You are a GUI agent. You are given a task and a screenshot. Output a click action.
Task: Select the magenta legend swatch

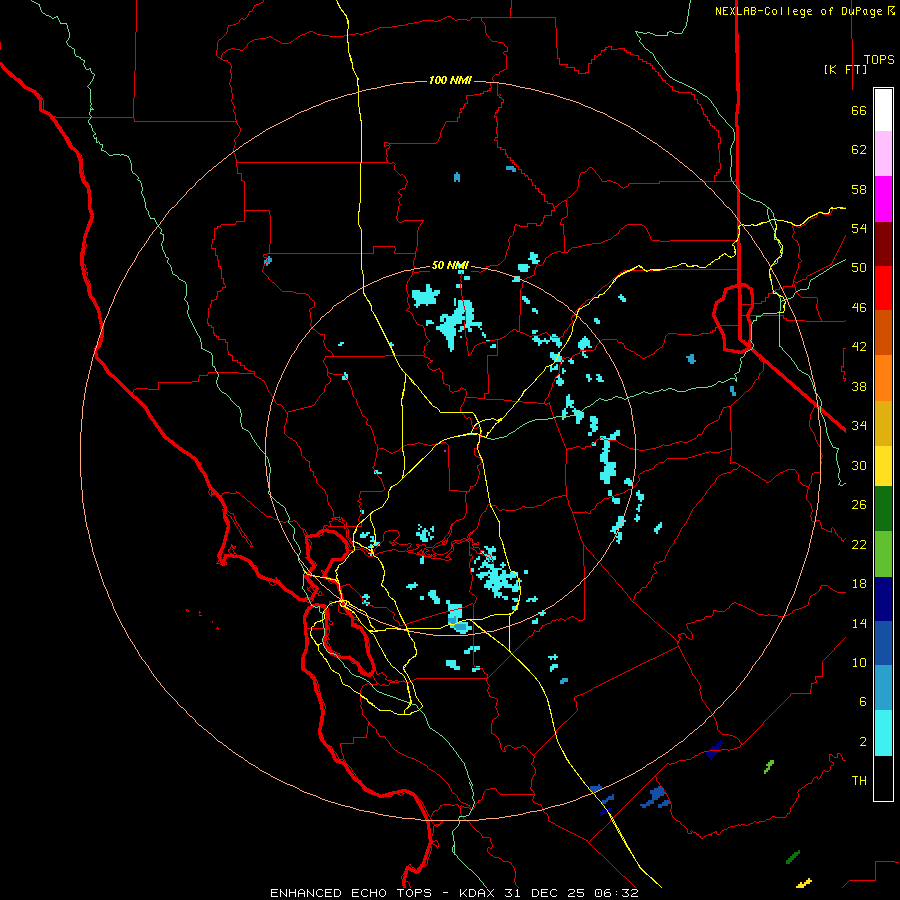click(883, 199)
